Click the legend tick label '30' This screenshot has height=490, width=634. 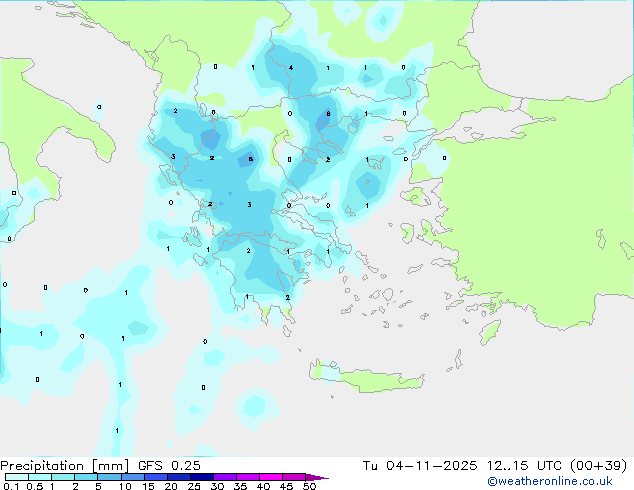(x=217, y=486)
